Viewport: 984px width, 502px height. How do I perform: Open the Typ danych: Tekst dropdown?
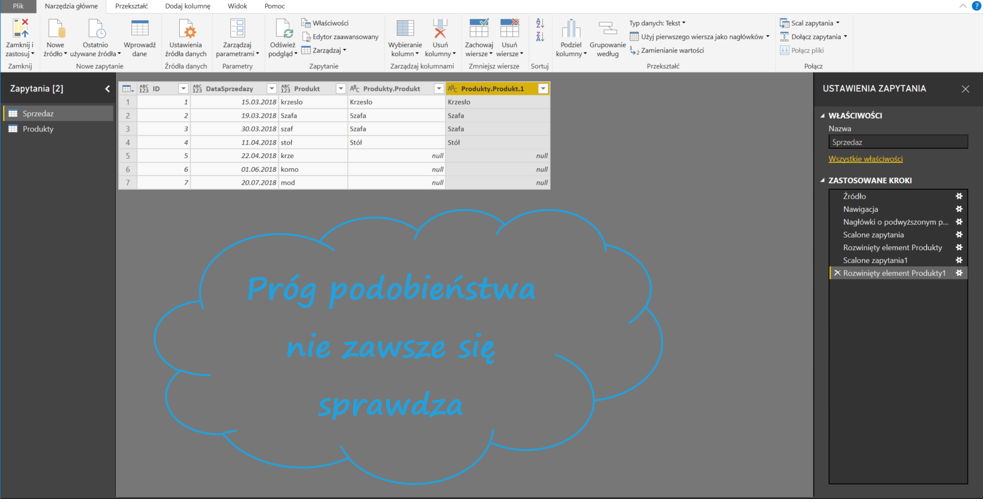pyautogui.click(x=657, y=23)
